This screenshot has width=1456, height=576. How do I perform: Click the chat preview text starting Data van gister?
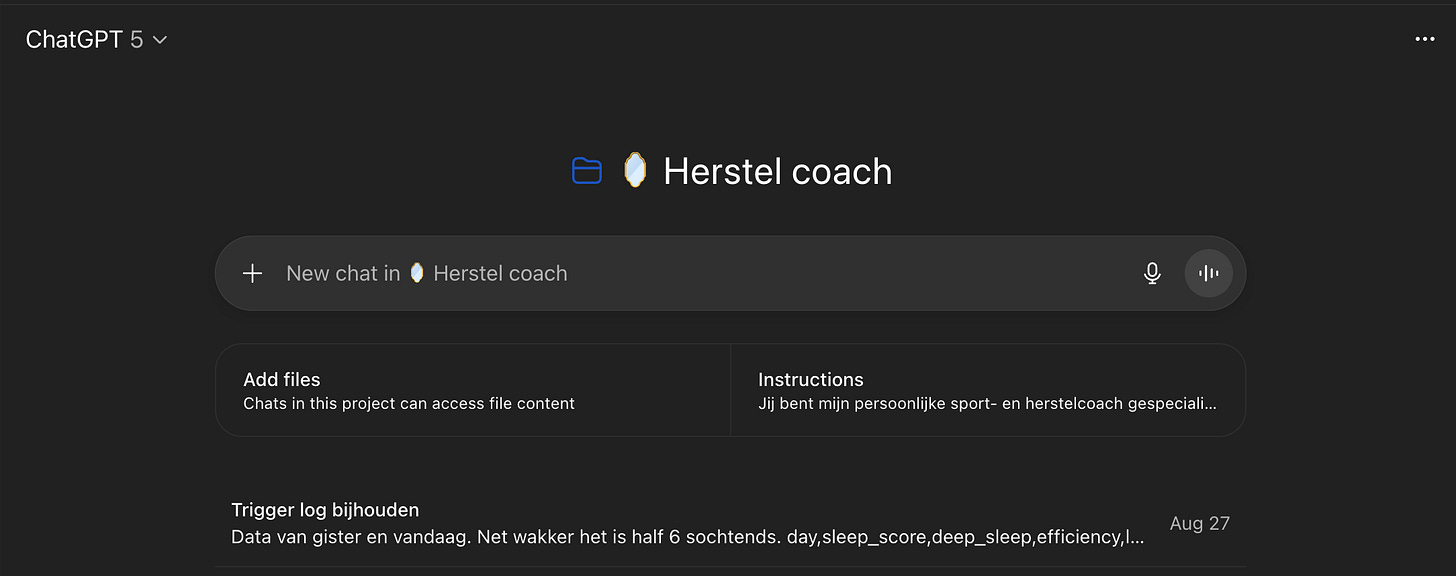pos(687,537)
